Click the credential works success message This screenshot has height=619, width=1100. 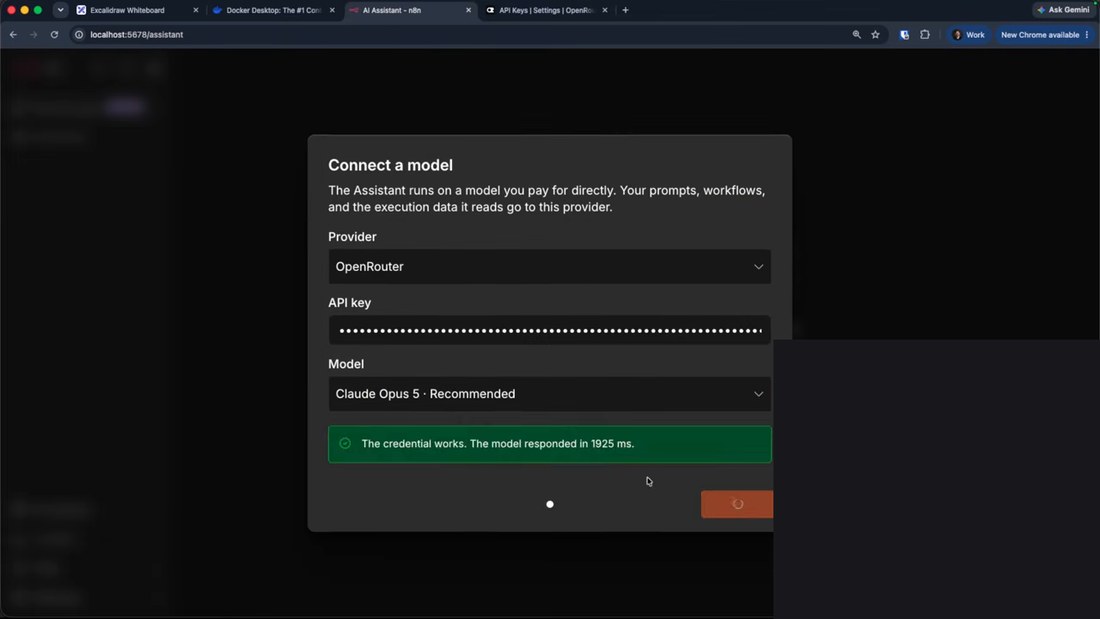click(497, 444)
